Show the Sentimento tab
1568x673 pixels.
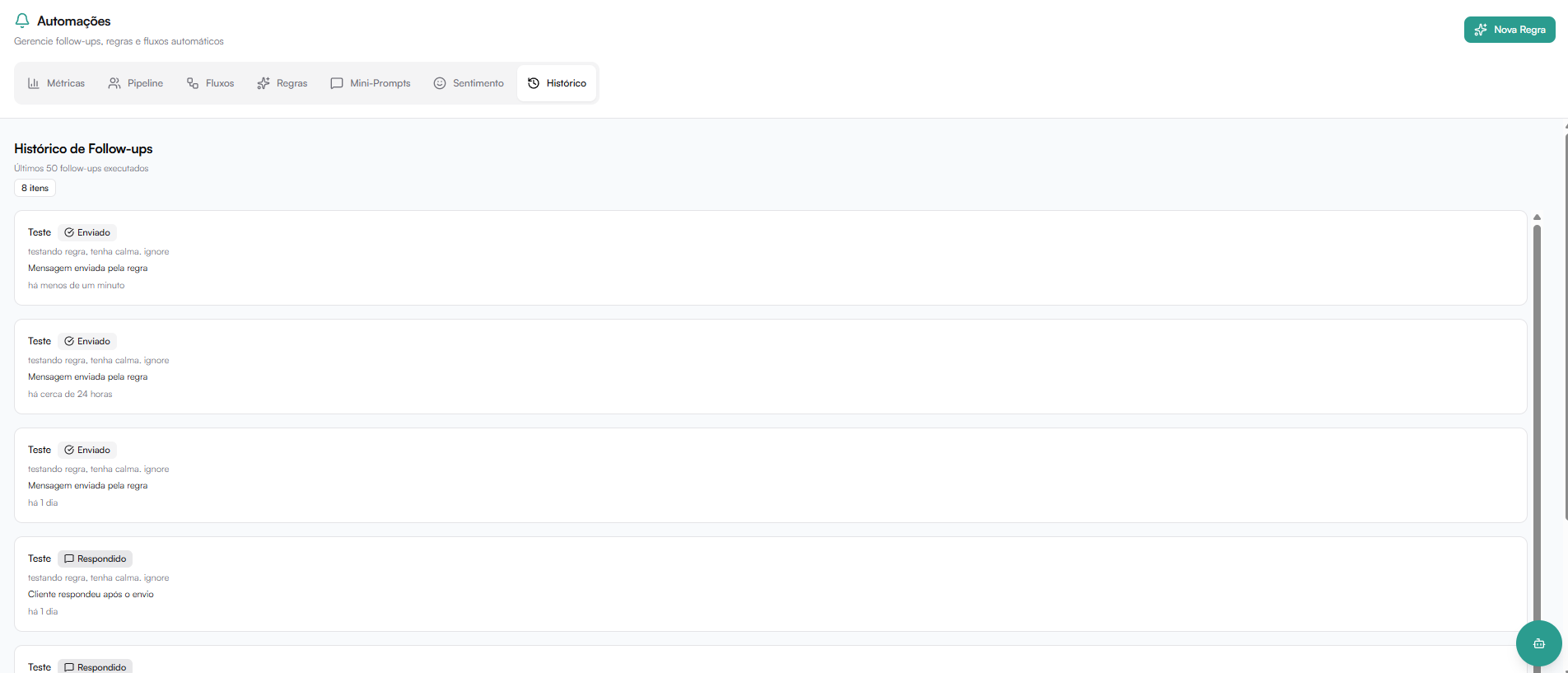pyautogui.click(x=469, y=83)
